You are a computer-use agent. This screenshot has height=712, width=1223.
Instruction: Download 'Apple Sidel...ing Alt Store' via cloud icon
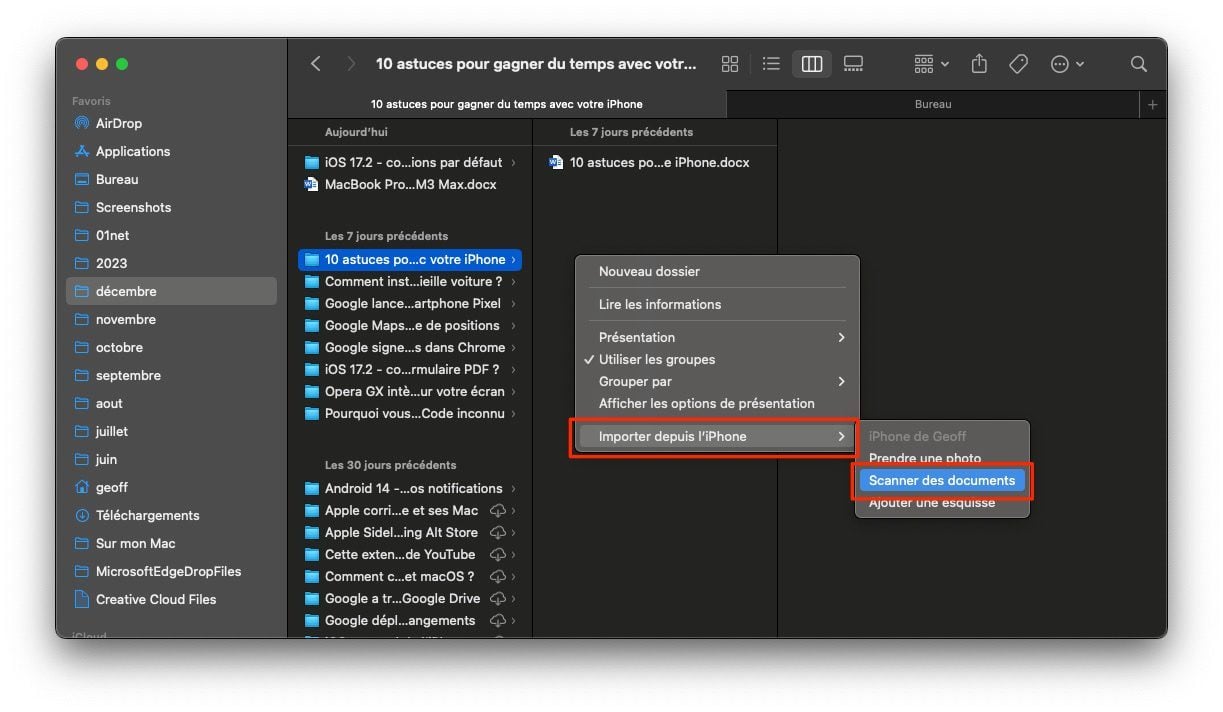497,532
